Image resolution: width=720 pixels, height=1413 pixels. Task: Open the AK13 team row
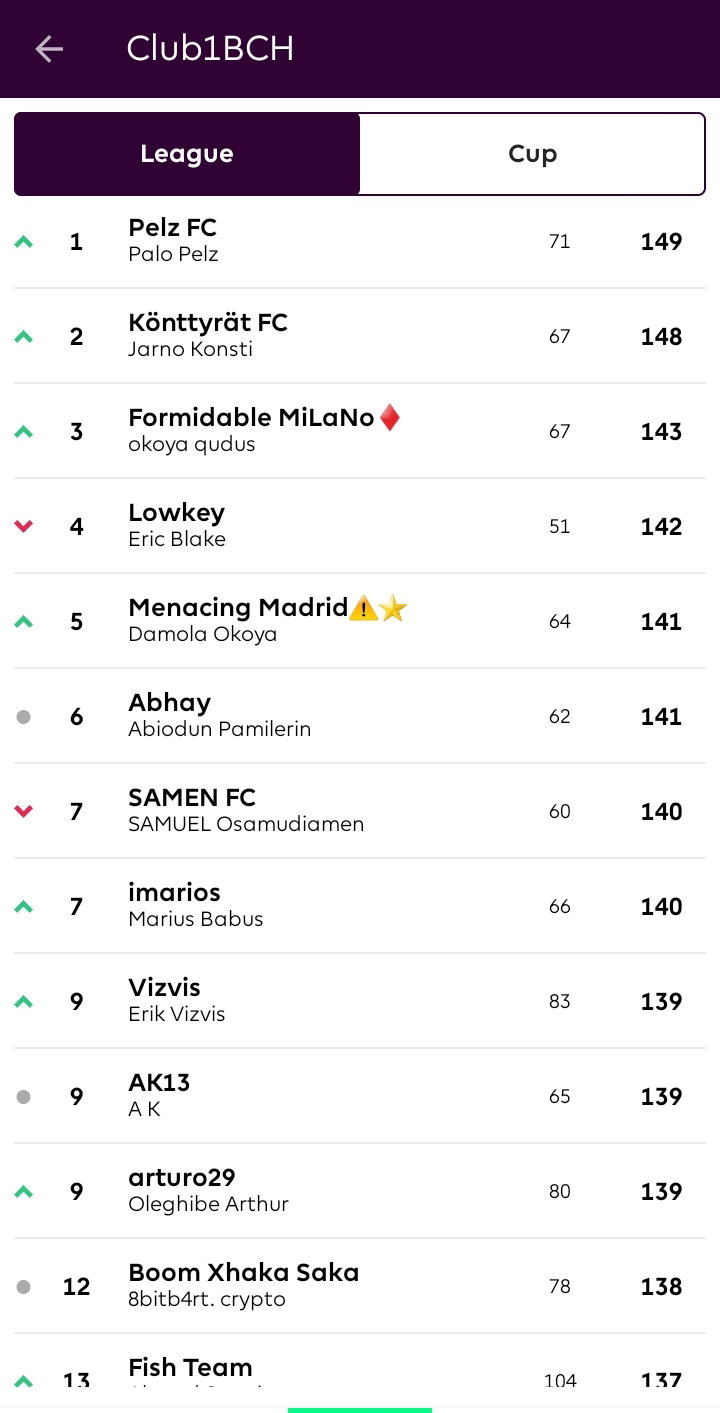[360, 1096]
